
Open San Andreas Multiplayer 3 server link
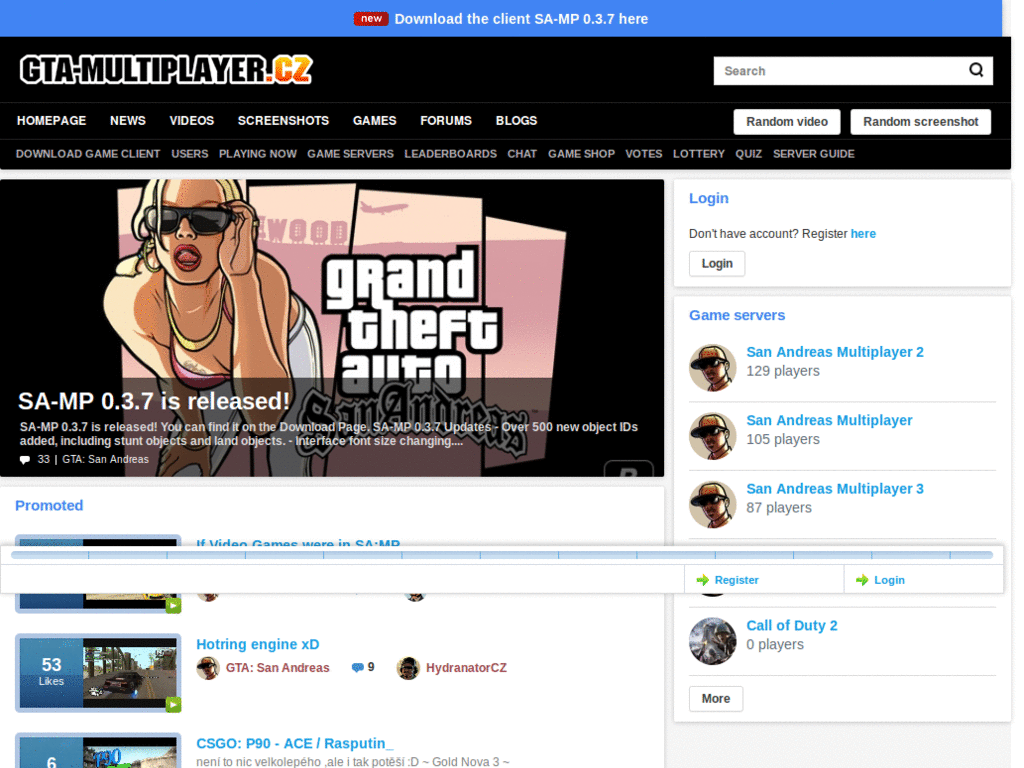835,489
